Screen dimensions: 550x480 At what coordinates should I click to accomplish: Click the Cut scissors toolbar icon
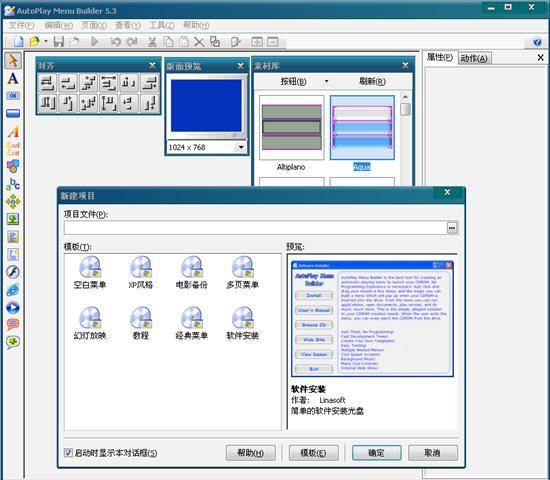pyautogui.click(x=152, y=42)
